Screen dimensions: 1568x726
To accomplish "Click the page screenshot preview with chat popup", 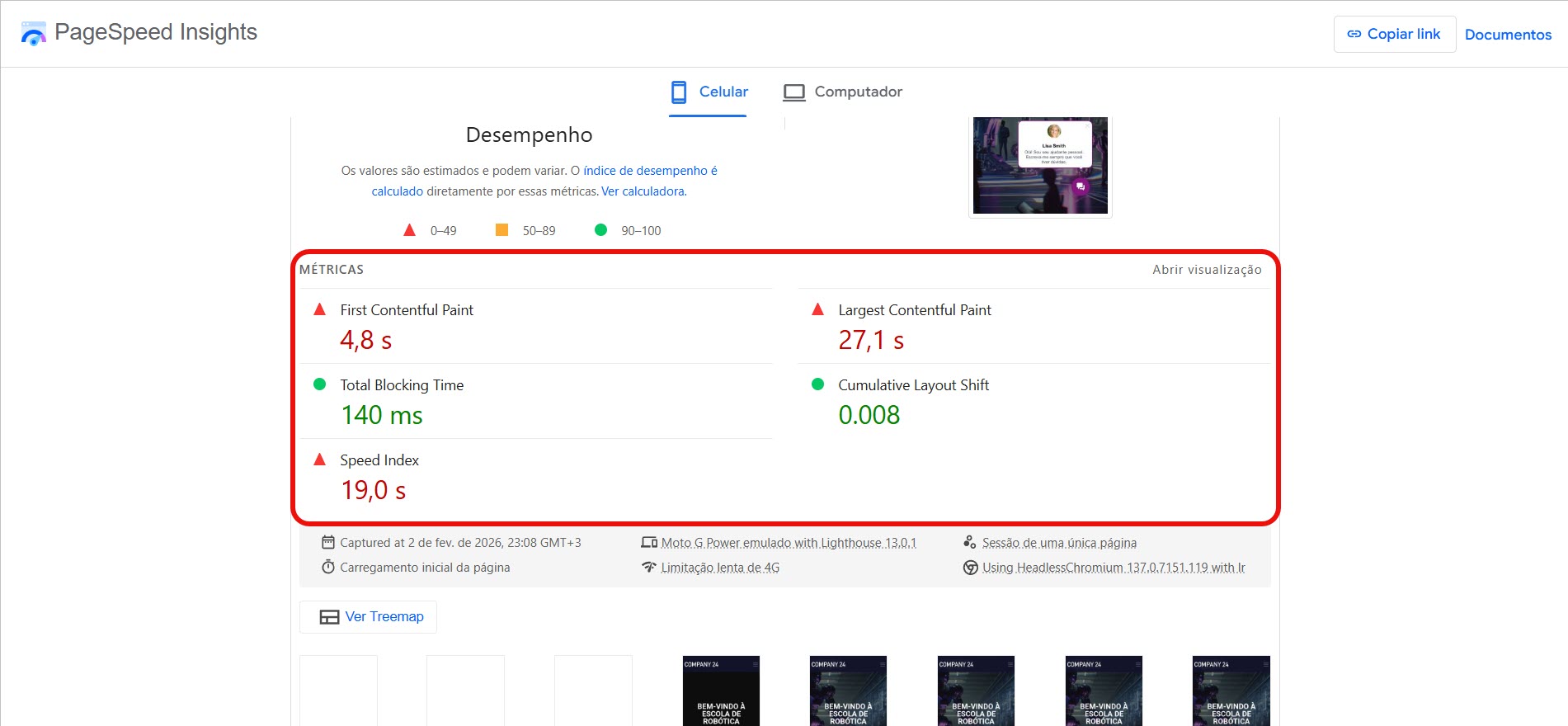I will click(x=1040, y=166).
